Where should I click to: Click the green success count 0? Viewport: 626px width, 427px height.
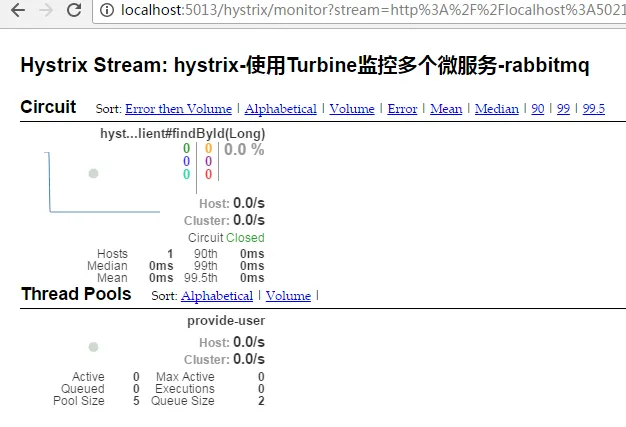[x=186, y=148]
